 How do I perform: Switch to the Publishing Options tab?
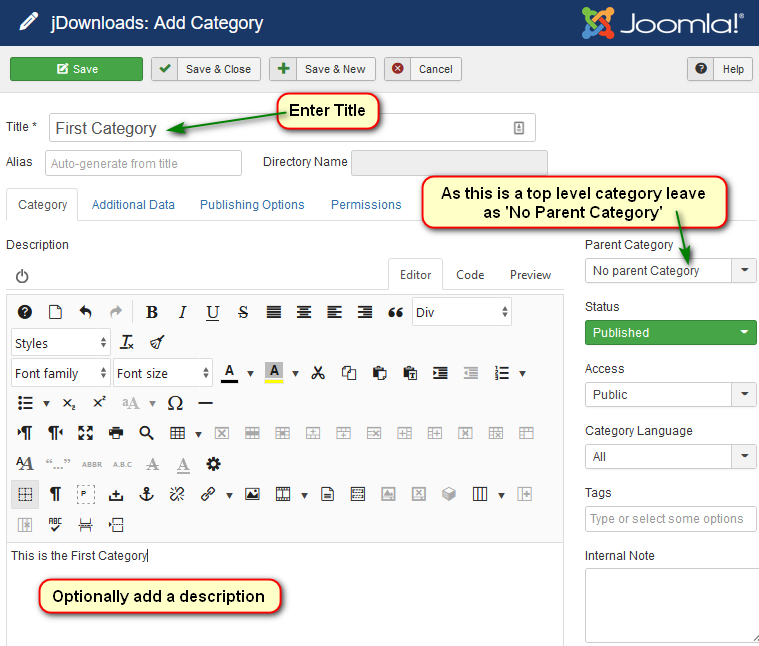pos(252,205)
